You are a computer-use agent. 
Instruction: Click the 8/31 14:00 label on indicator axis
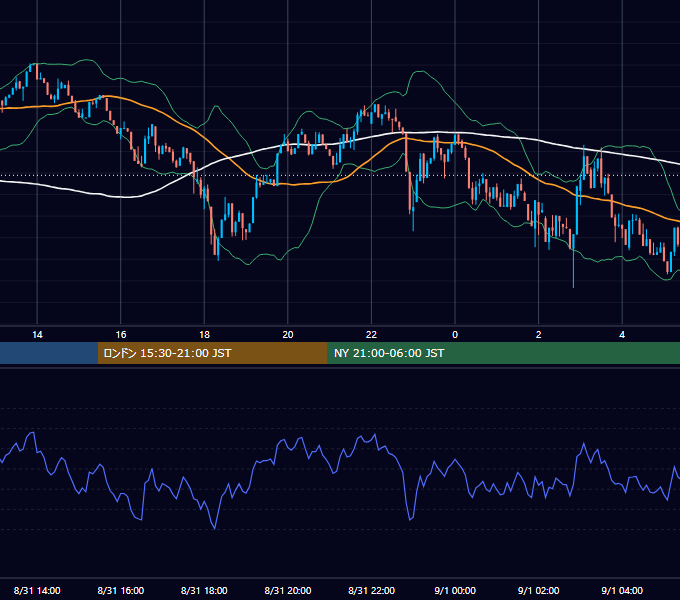(37, 590)
